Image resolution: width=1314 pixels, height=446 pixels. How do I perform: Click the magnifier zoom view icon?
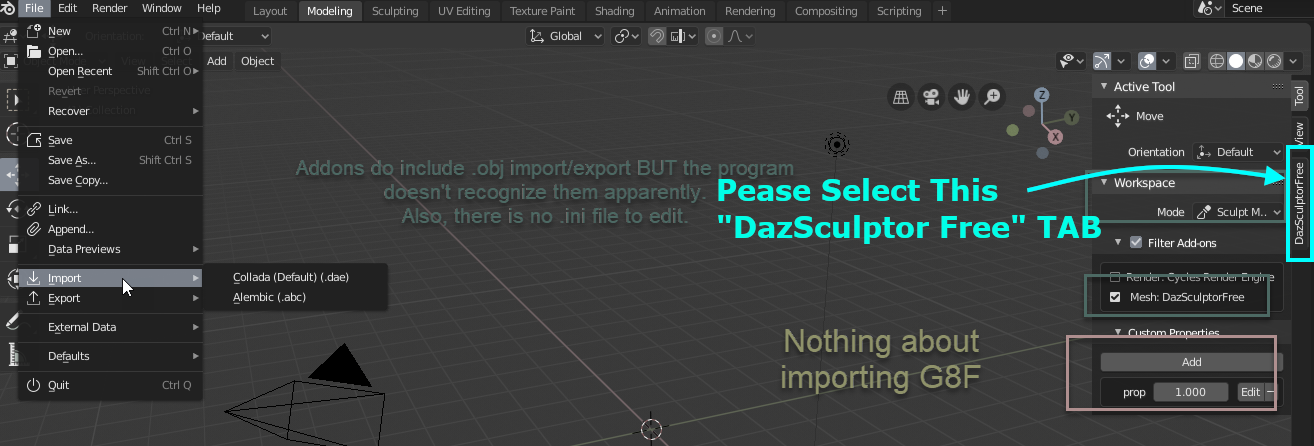point(992,97)
